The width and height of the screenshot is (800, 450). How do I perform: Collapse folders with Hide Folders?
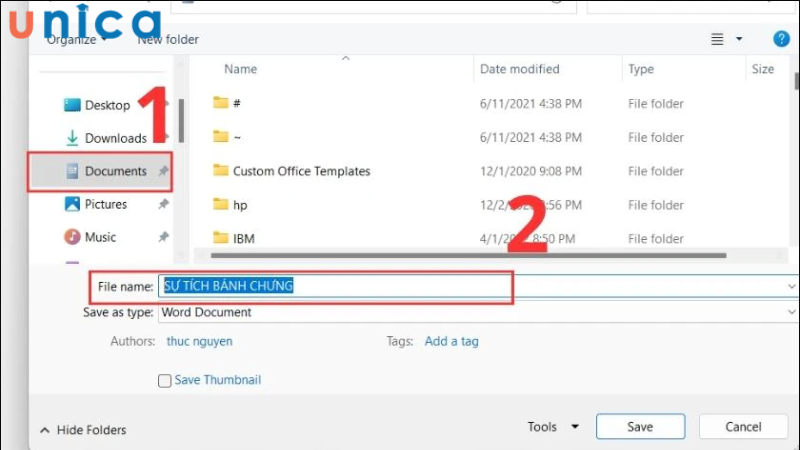click(x=84, y=430)
